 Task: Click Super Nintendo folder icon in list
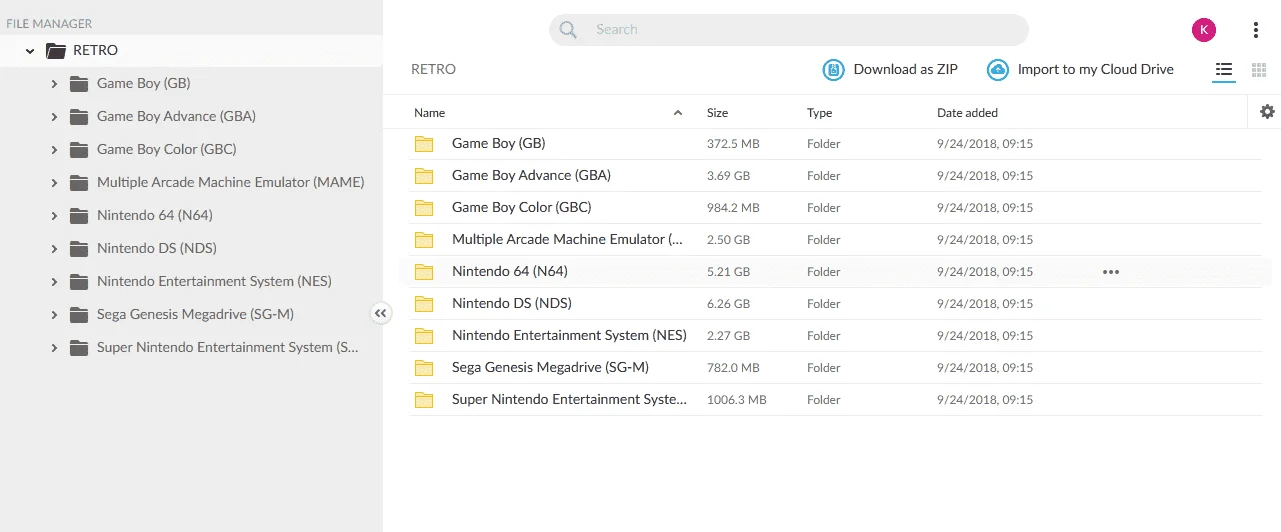(424, 400)
